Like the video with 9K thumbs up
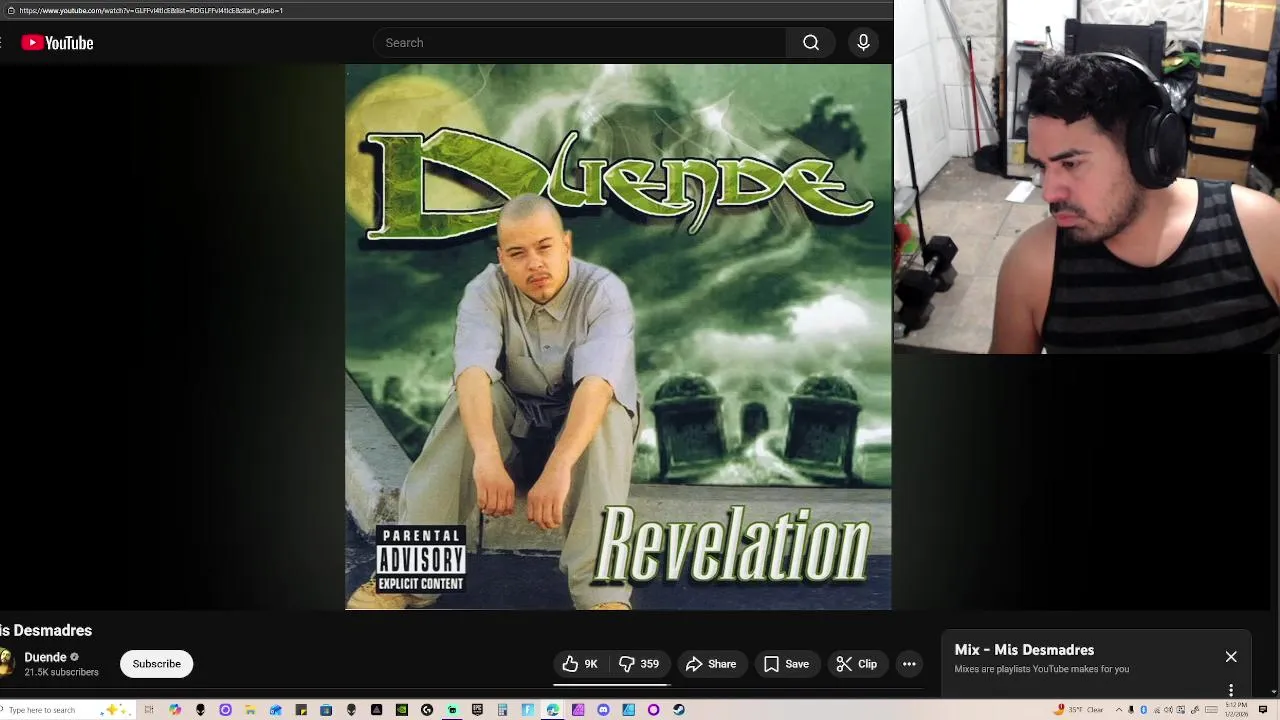The height and width of the screenshot is (720, 1280). (x=580, y=664)
